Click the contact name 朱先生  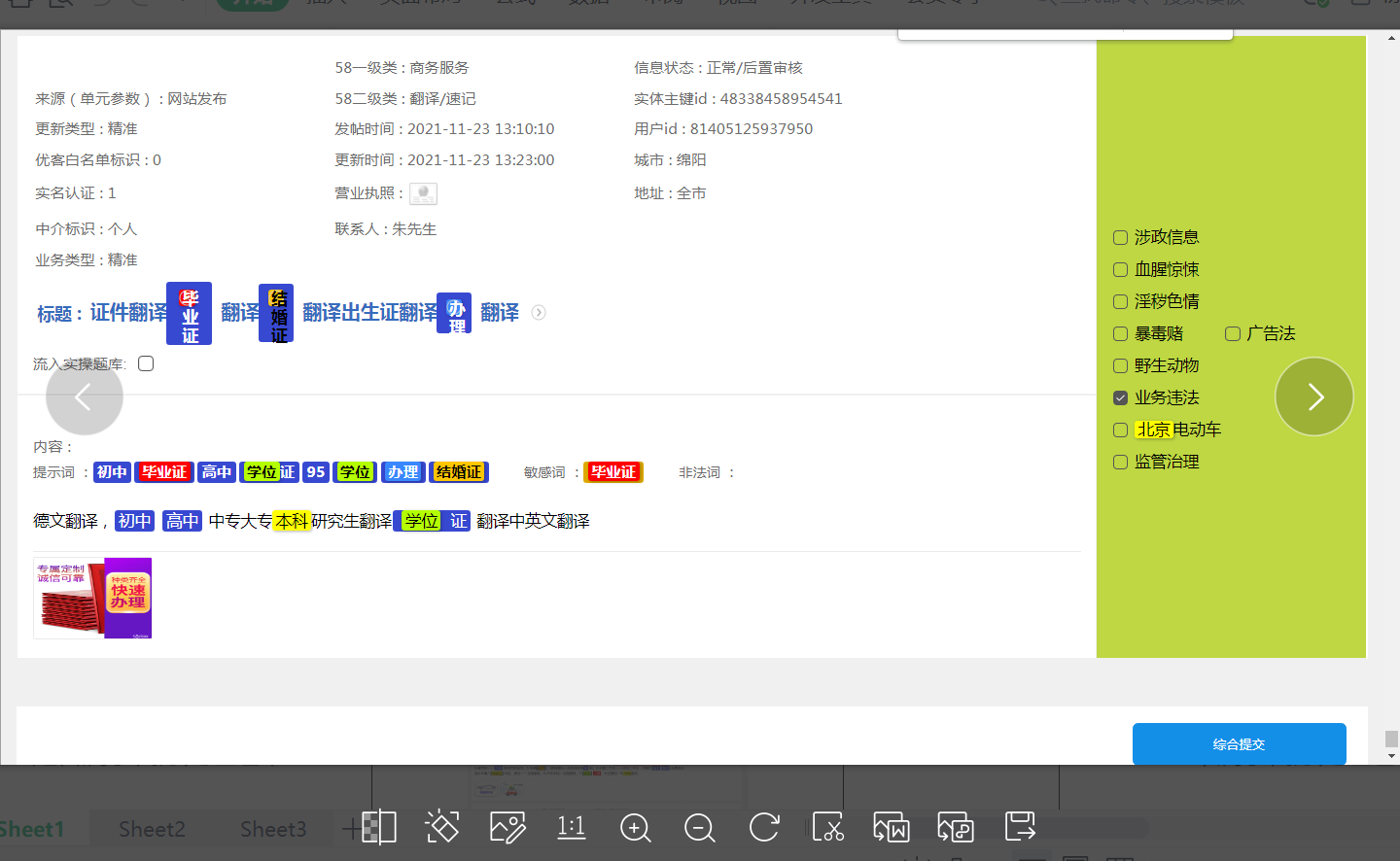(414, 229)
